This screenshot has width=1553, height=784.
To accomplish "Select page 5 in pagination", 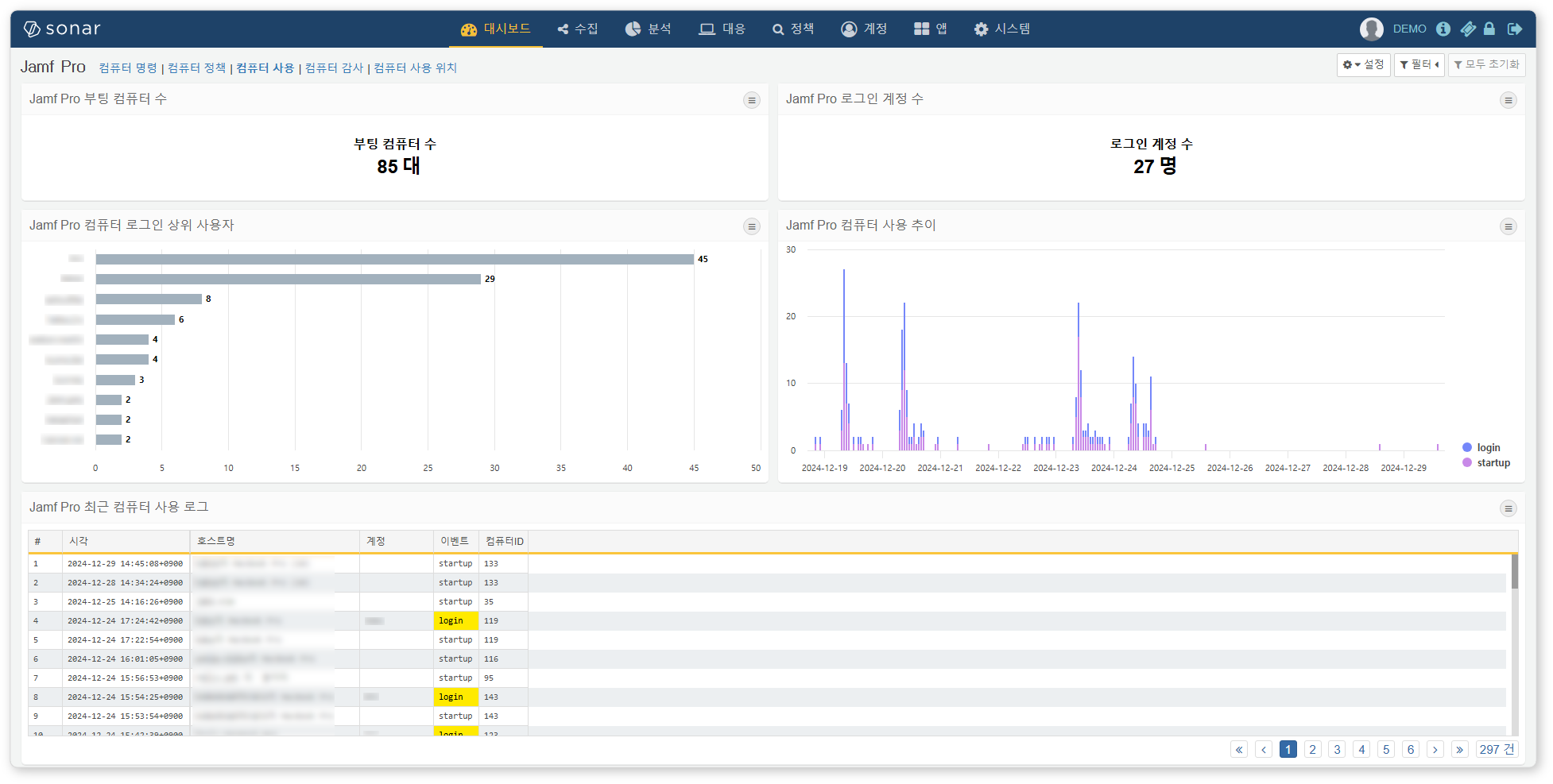I will [1387, 750].
